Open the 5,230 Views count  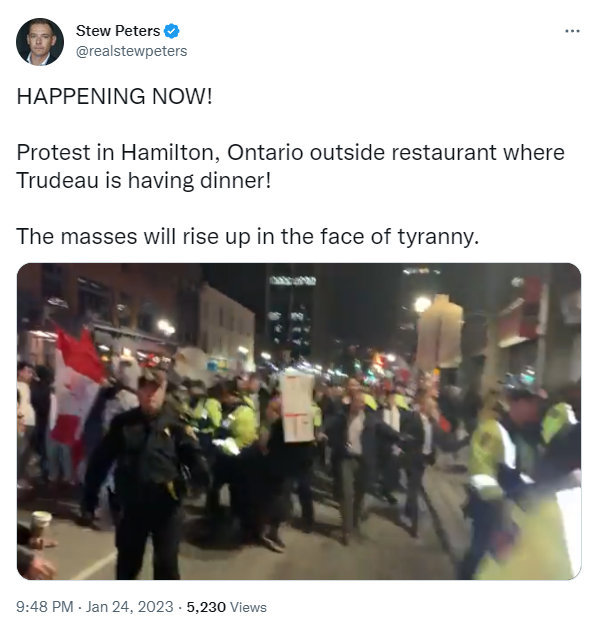(227, 607)
